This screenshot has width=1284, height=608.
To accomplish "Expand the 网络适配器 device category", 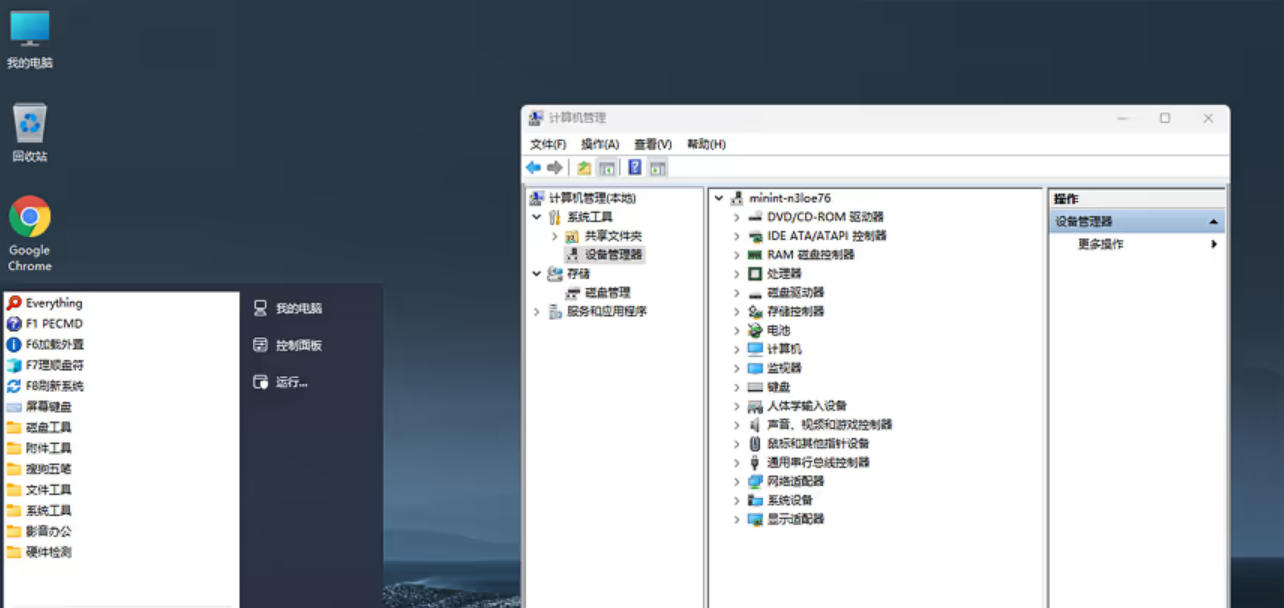I will click(737, 481).
